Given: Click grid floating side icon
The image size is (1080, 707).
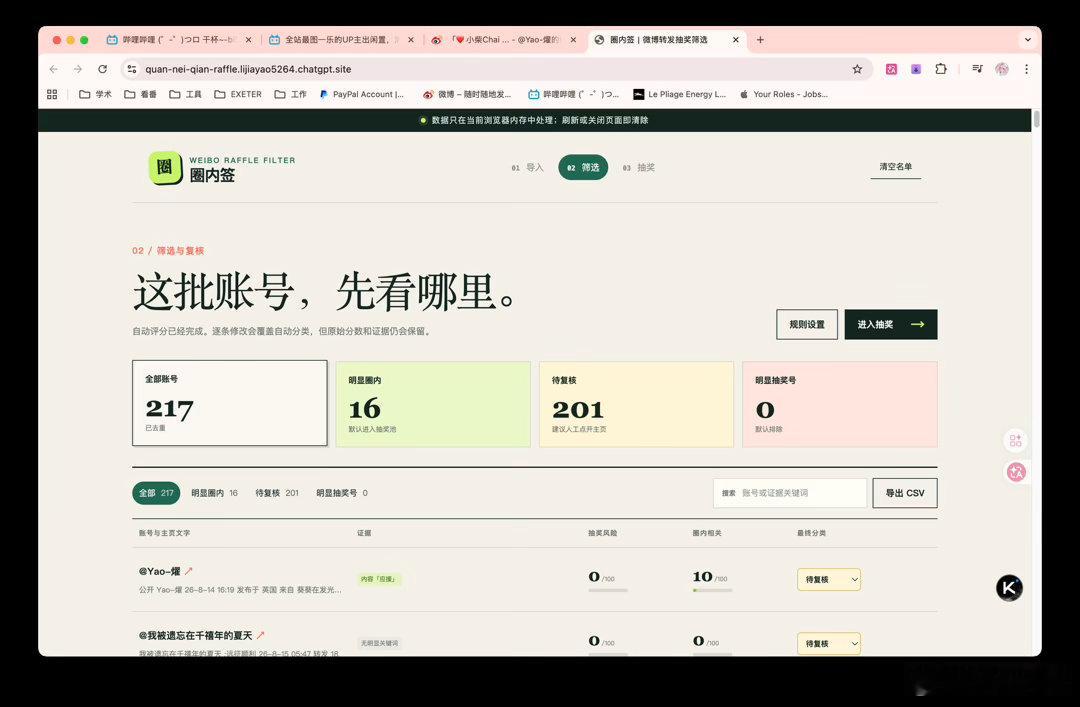Looking at the screenshot, I should [1016, 440].
